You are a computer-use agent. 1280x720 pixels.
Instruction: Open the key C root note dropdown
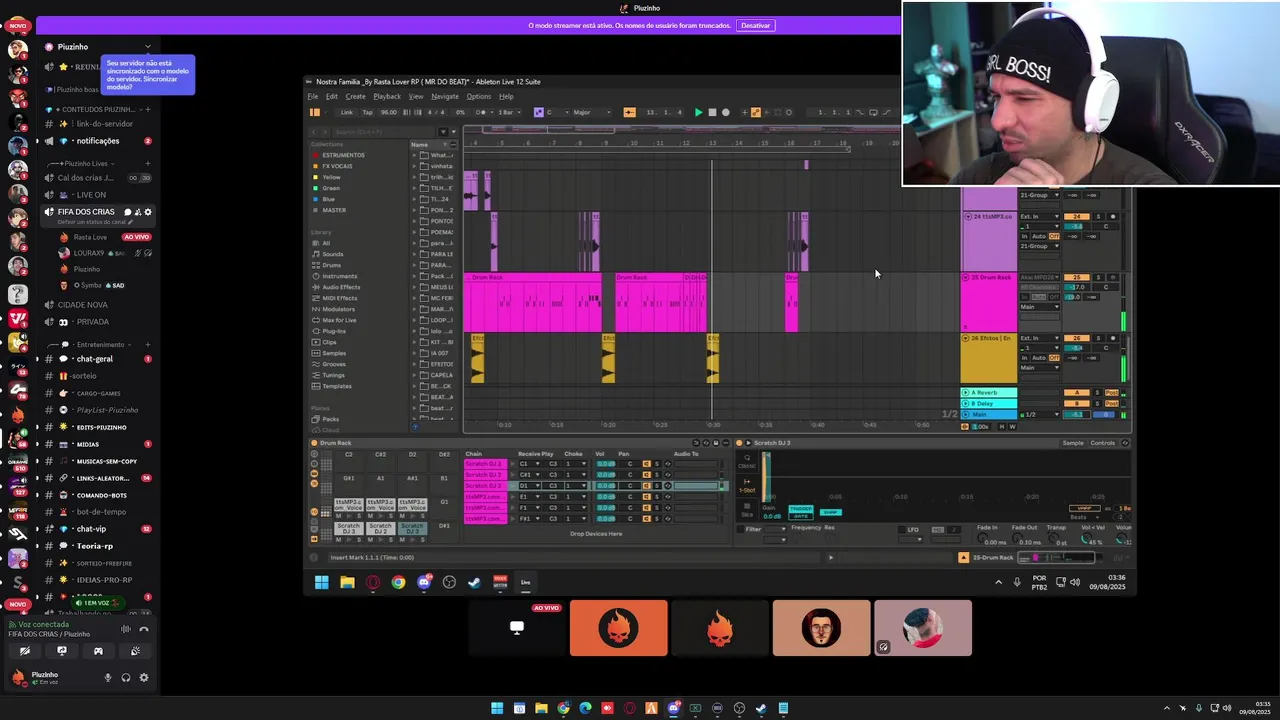[x=556, y=112]
